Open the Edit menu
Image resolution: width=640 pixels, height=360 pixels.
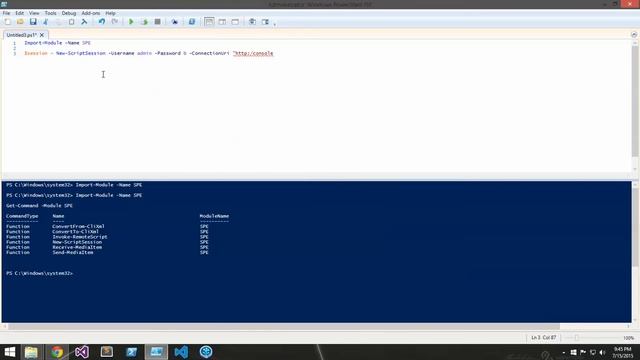pyautogui.click(x=19, y=13)
